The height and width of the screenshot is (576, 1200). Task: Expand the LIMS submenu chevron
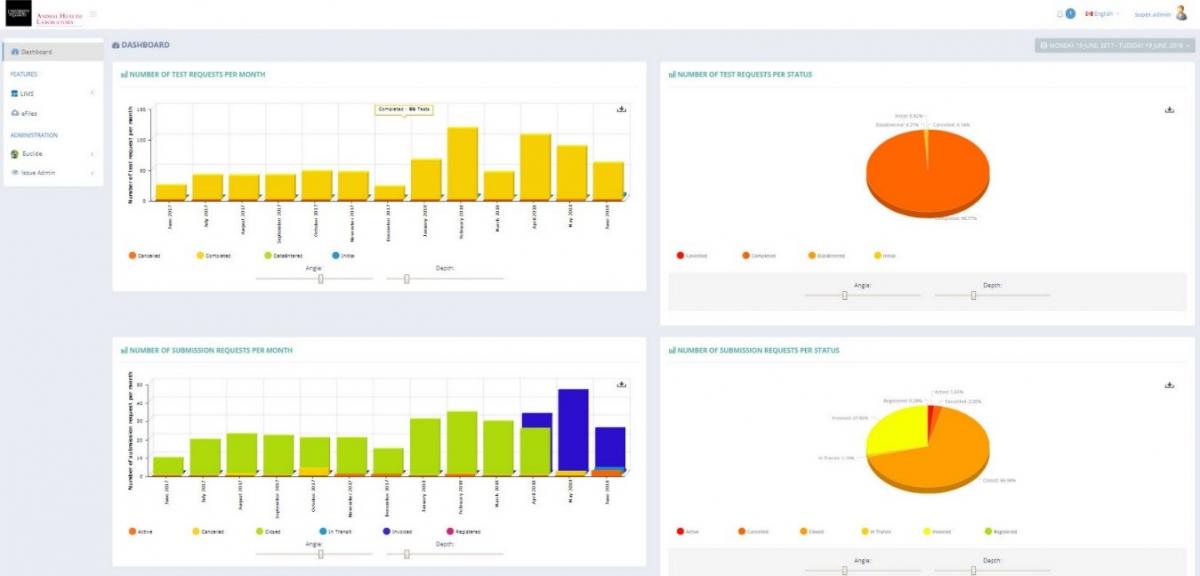[92, 93]
